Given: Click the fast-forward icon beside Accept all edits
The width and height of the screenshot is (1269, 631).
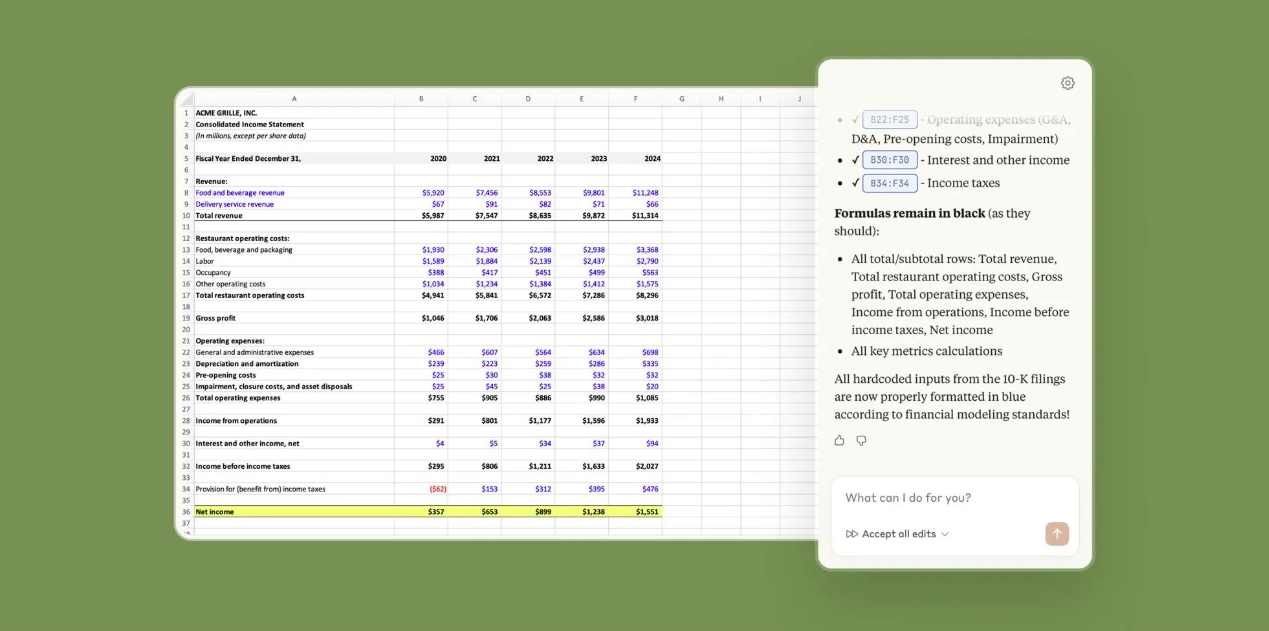Looking at the screenshot, I should click(852, 534).
